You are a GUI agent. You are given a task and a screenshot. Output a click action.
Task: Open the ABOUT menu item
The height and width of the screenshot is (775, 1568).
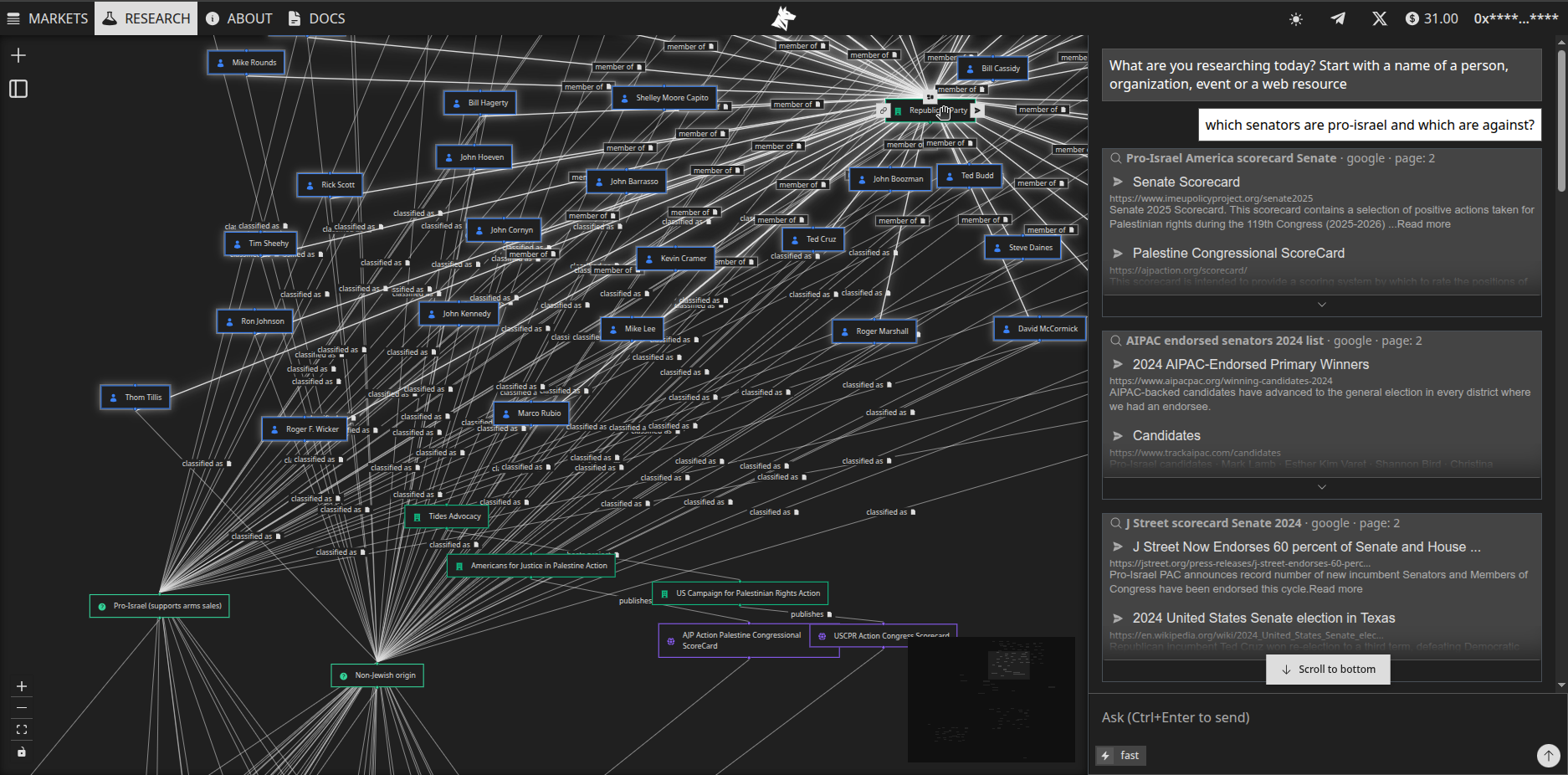(x=239, y=18)
